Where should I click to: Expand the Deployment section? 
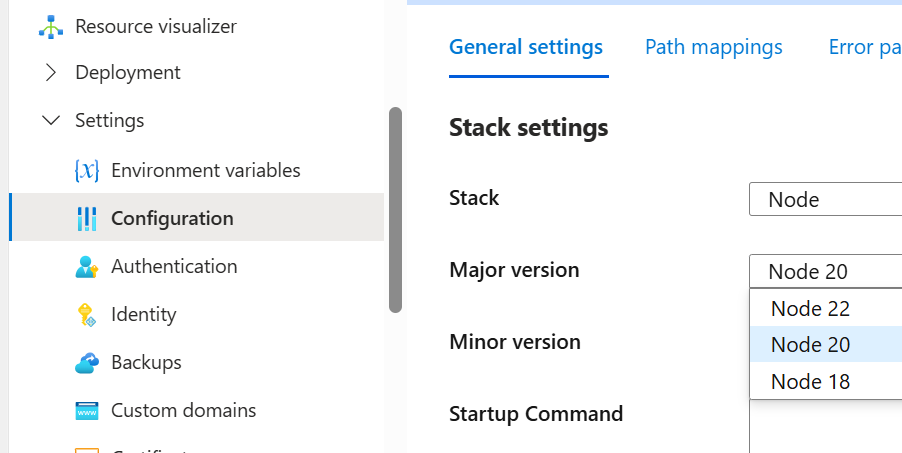coord(51,73)
